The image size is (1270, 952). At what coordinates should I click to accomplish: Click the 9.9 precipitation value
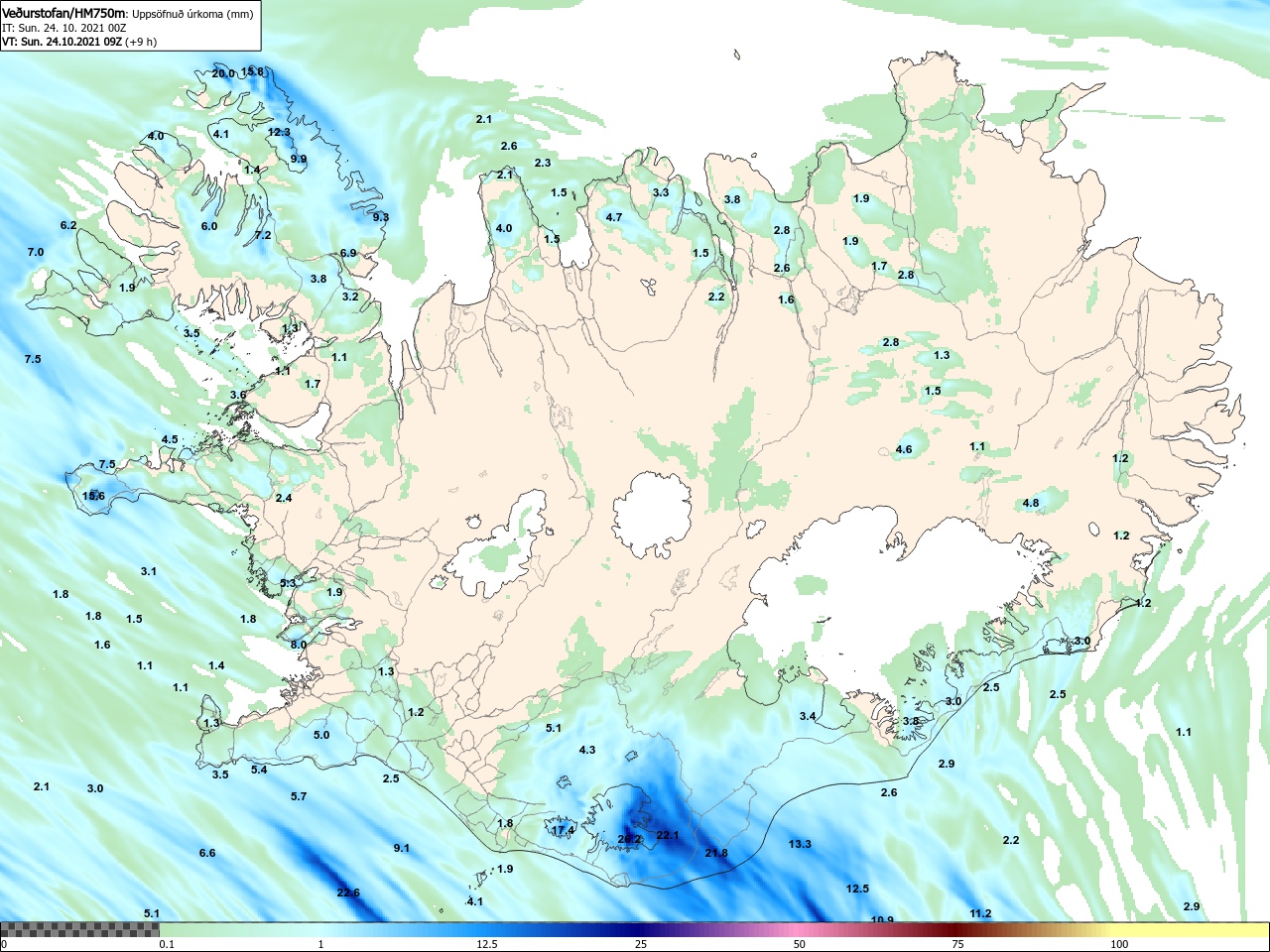(x=299, y=159)
